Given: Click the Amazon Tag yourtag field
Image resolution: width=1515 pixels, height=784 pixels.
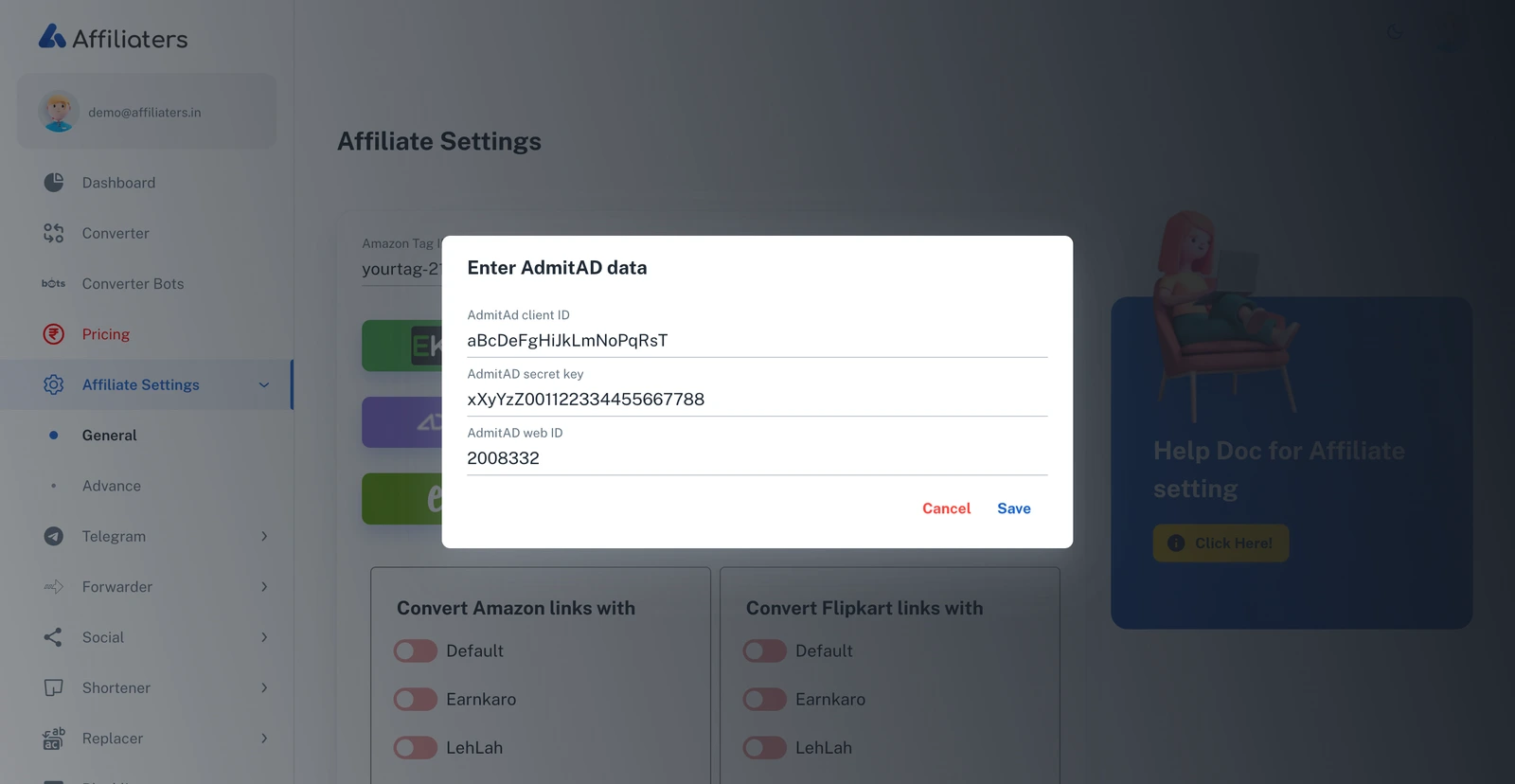Looking at the screenshot, I should [x=401, y=269].
